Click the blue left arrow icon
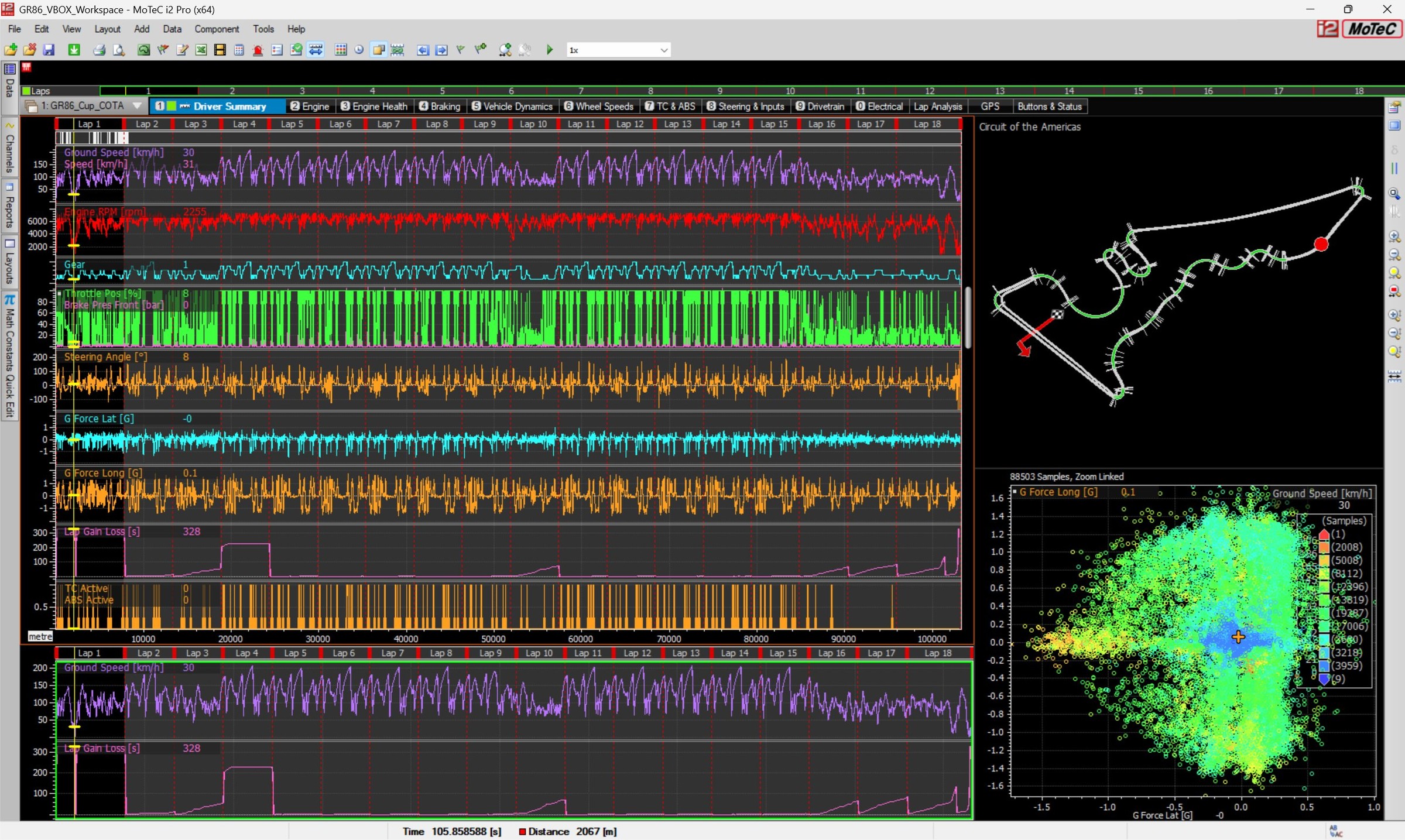Viewport: 1405px width, 840px height. (423, 50)
